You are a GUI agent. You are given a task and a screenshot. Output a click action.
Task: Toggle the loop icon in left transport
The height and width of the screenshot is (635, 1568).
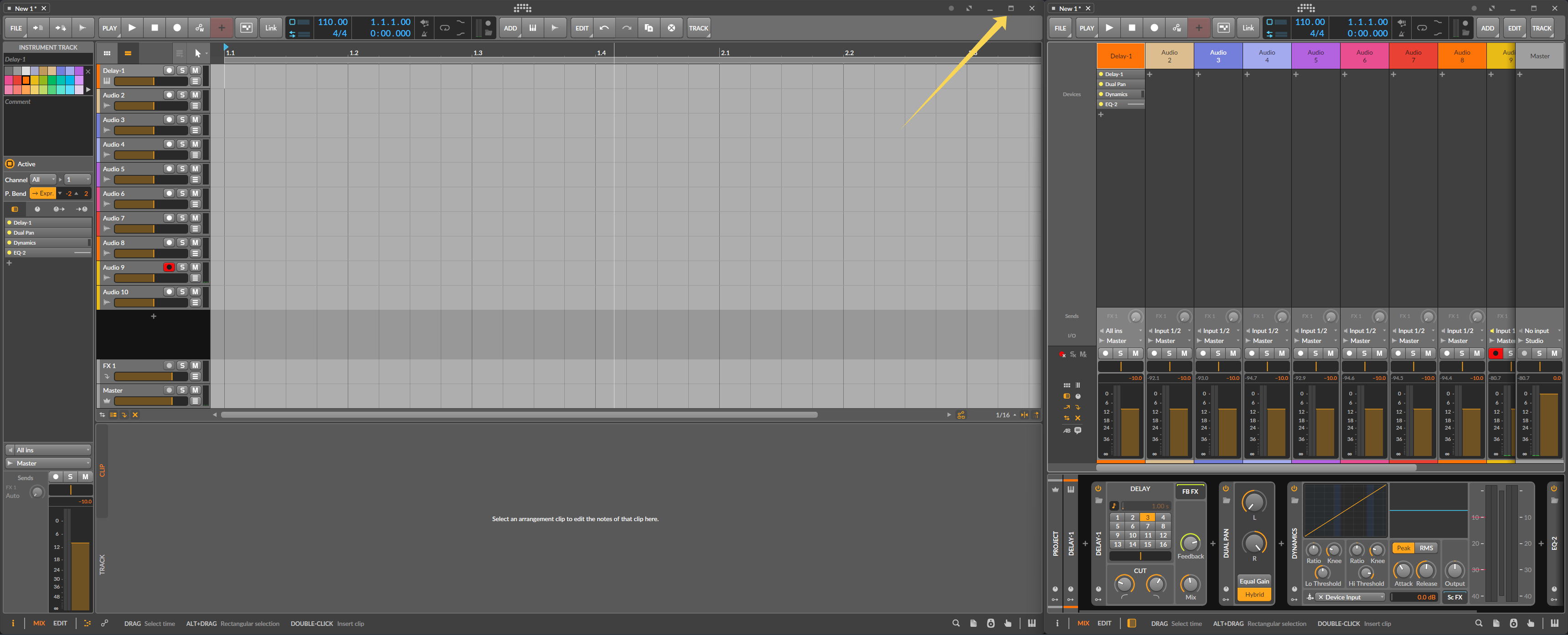click(445, 28)
